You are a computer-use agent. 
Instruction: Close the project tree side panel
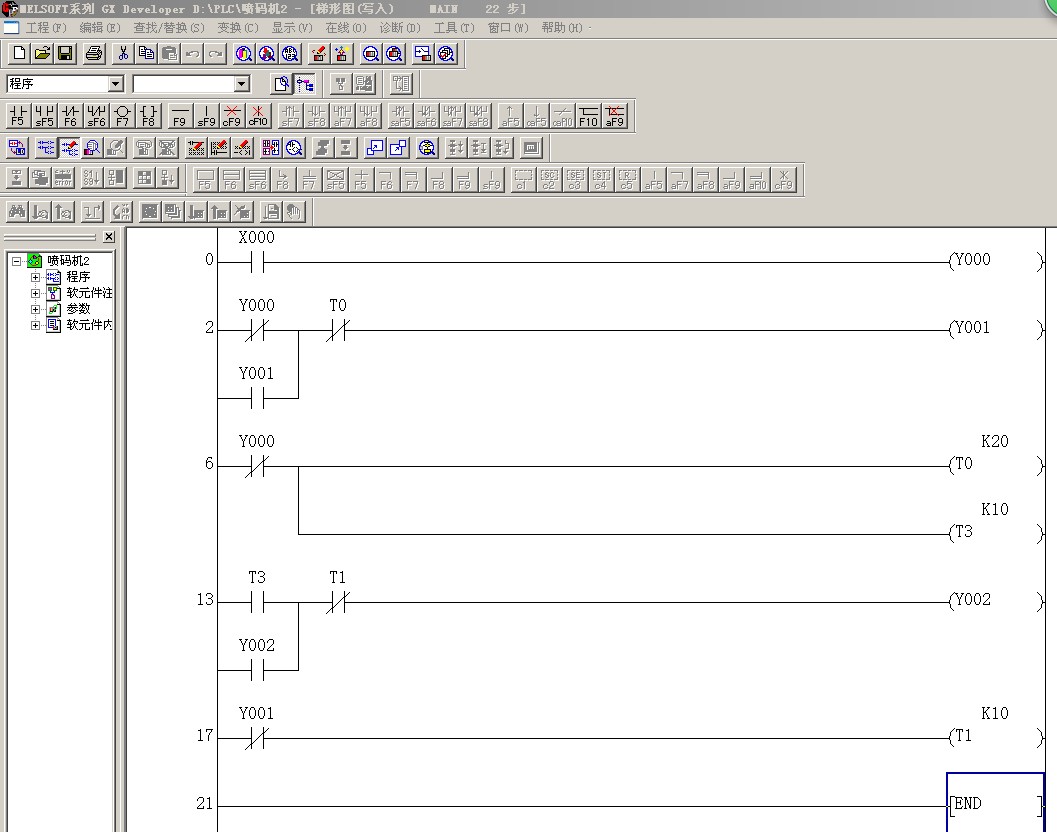(109, 237)
